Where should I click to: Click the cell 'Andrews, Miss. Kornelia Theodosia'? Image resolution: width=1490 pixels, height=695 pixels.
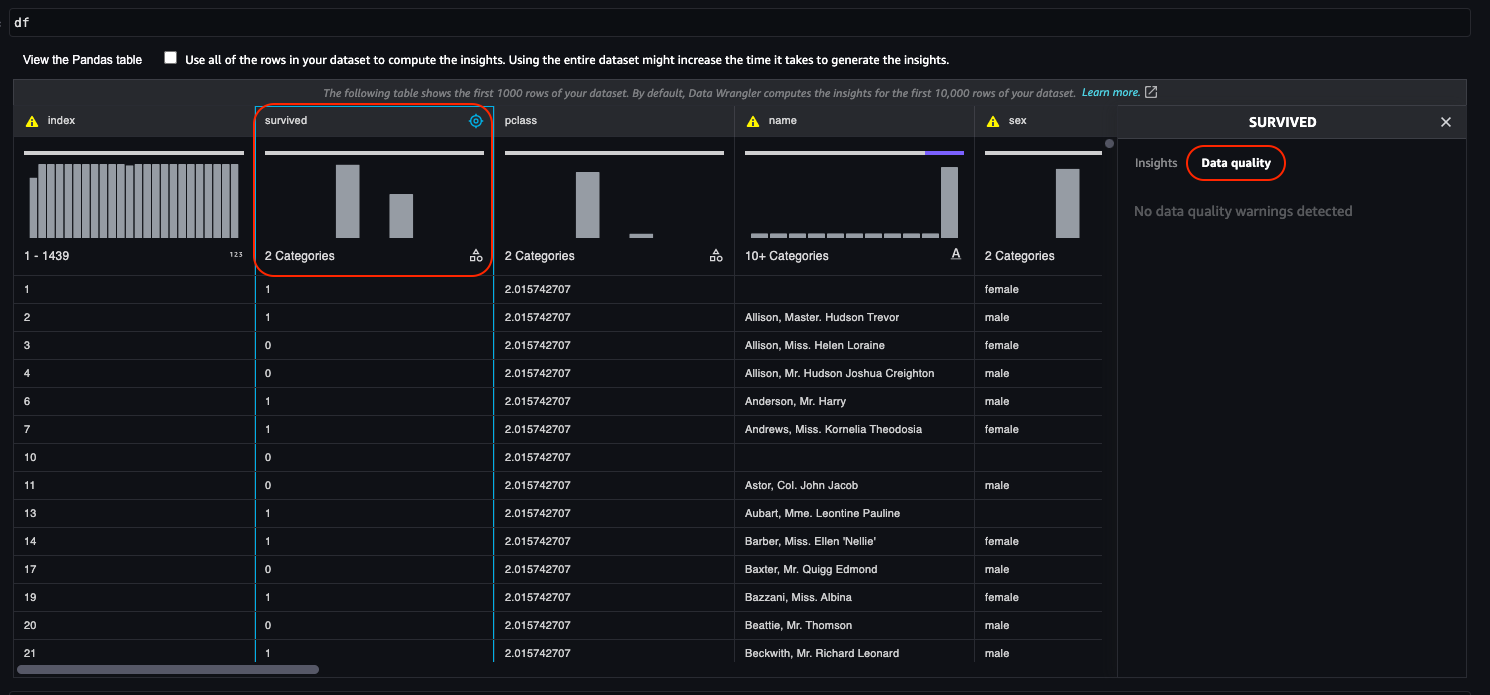pyautogui.click(x=833, y=429)
